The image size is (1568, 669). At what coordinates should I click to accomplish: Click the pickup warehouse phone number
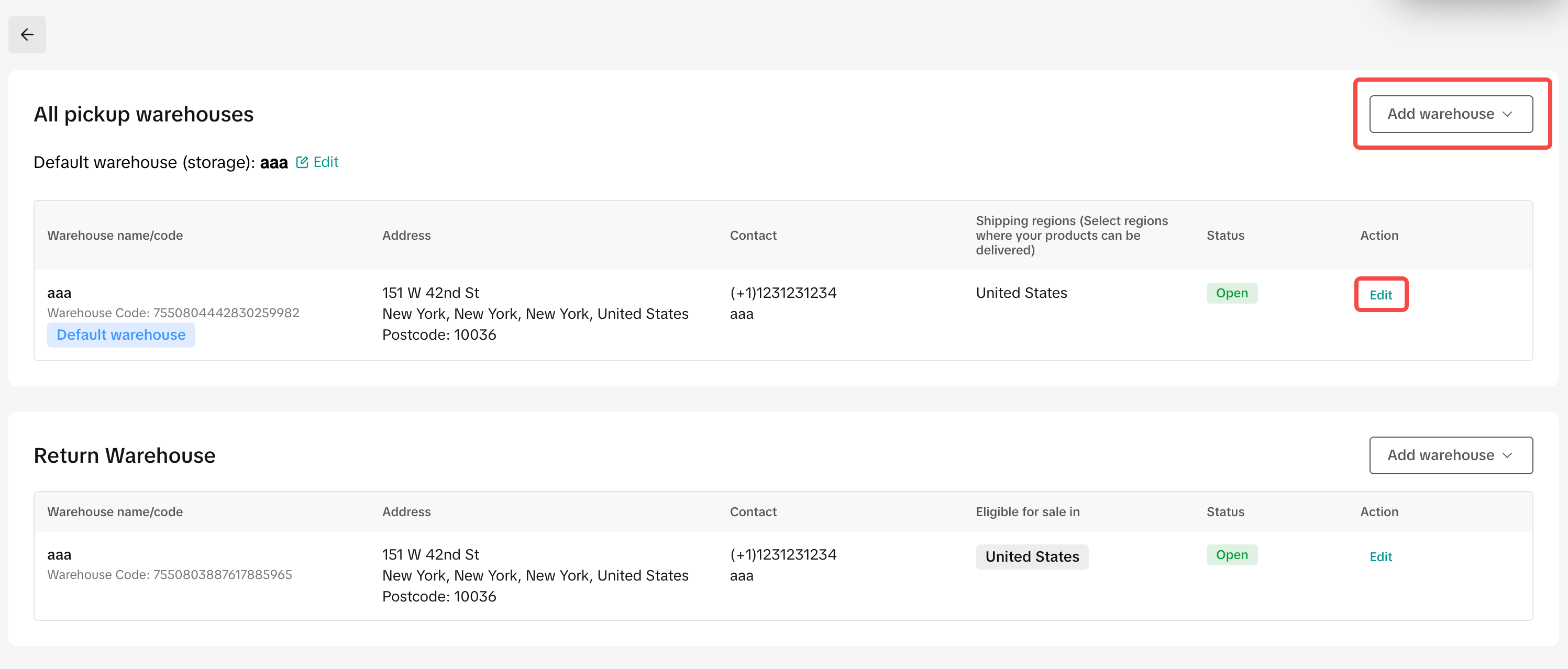pyautogui.click(x=783, y=293)
